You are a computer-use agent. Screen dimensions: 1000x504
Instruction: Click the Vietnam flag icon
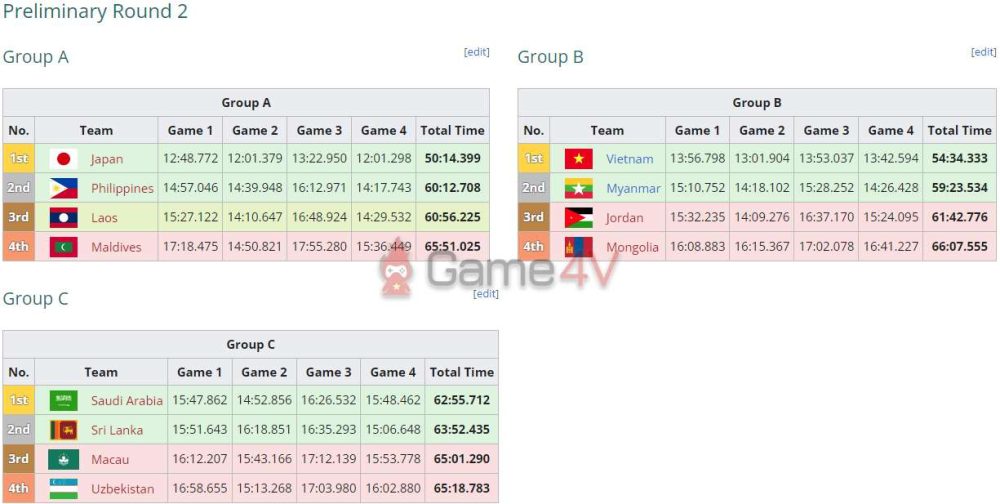pyautogui.click(x=578, y=159)
